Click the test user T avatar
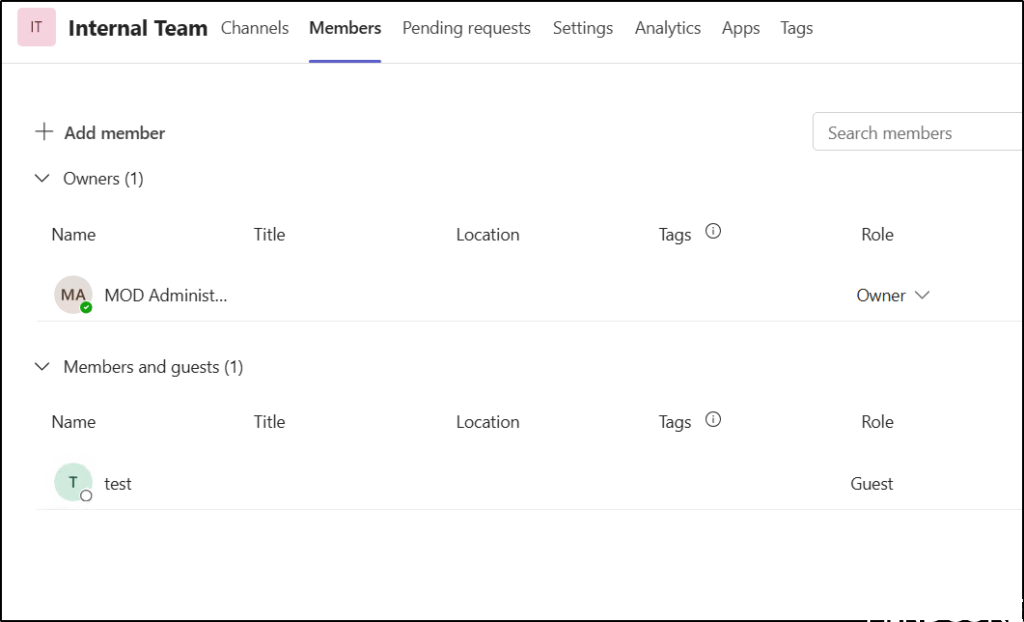Viewport: 1024px width, 622px height. click(x=73, y=483)
